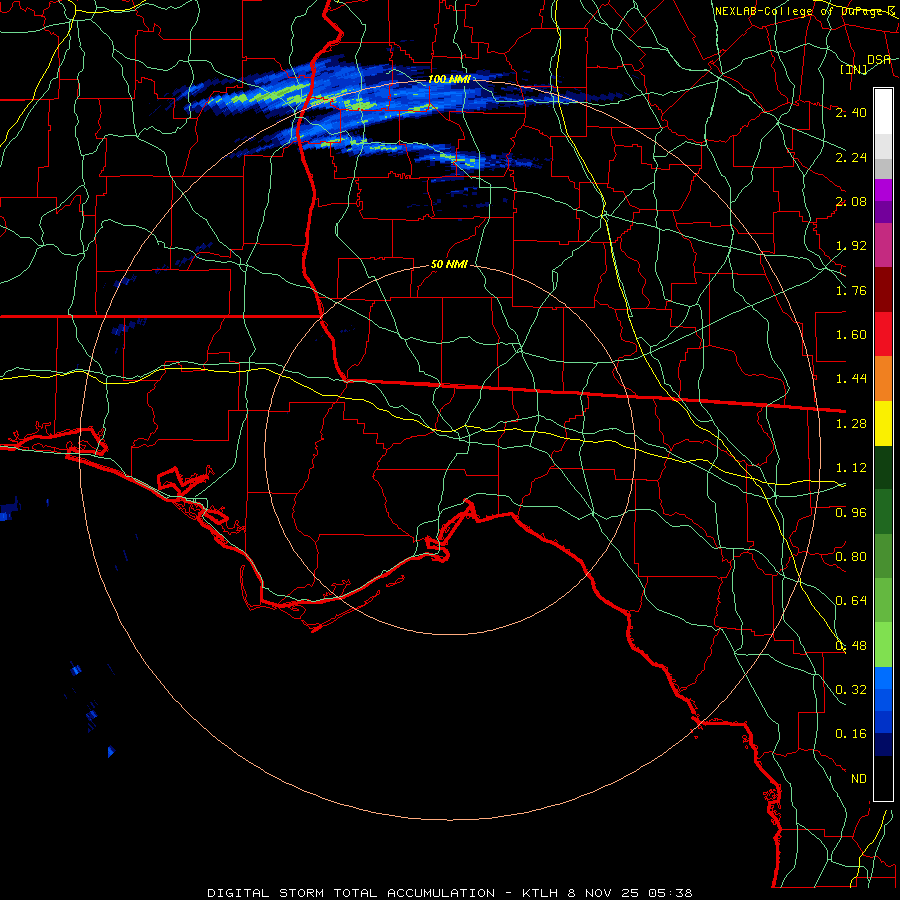Click the Digital Storm Total Accumulation caption
The height and width of the screenshot is (900, 900).
click(449, 893)
